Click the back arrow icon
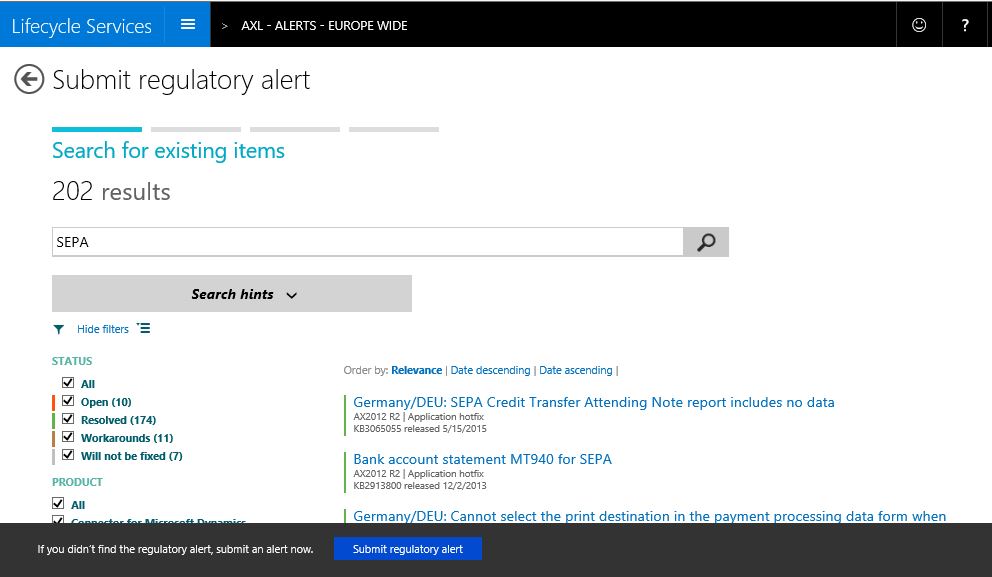Screen dimensions: 992x577 29,79
